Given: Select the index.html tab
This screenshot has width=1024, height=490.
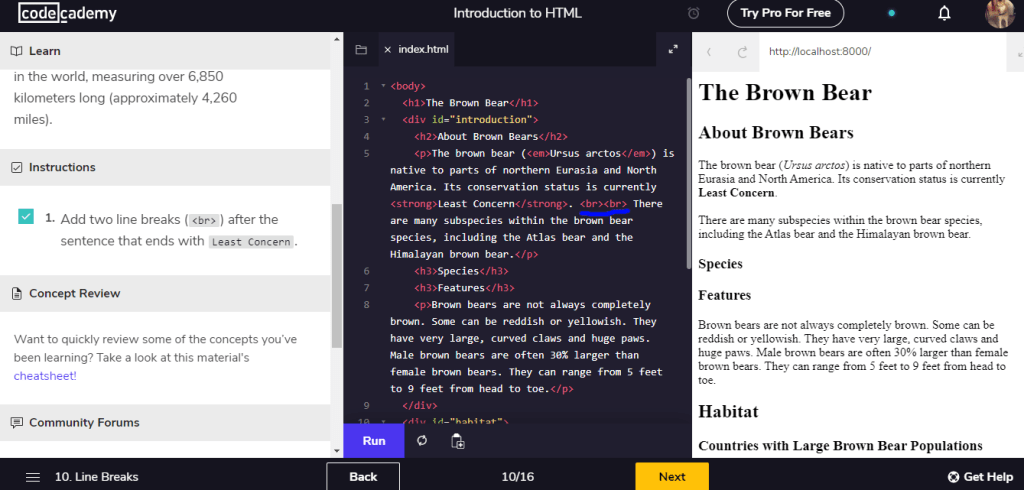Looking at the screenshot, I should click(423, 50).
